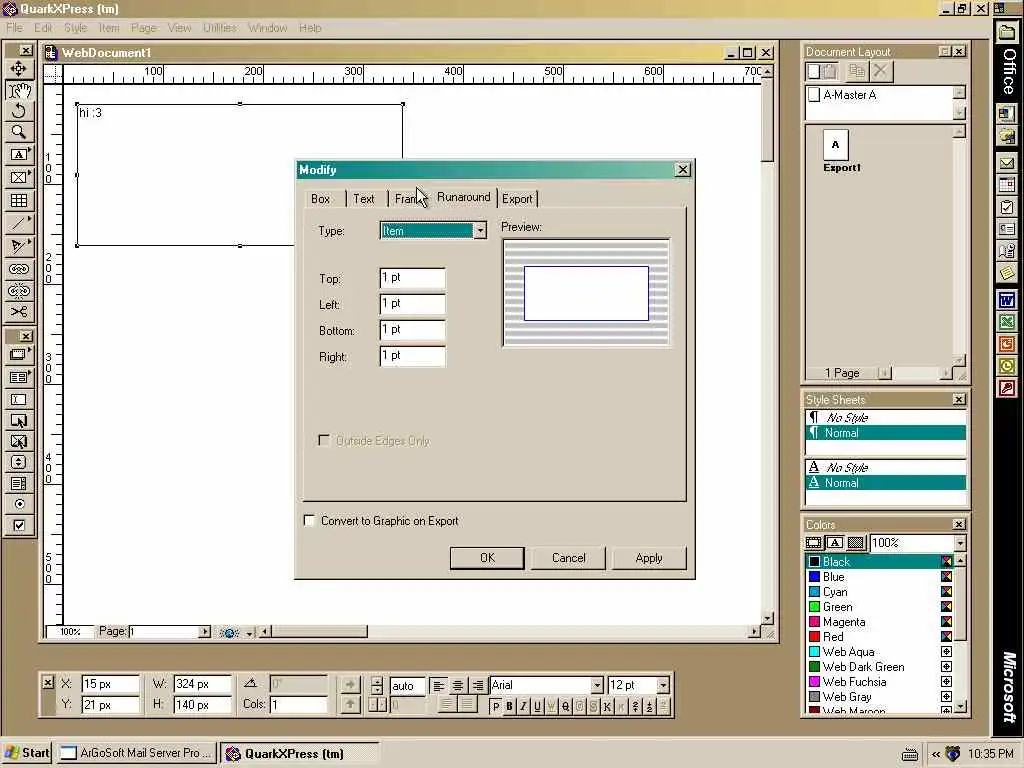
Task: Select the Line tool
Action: (19, 223)
